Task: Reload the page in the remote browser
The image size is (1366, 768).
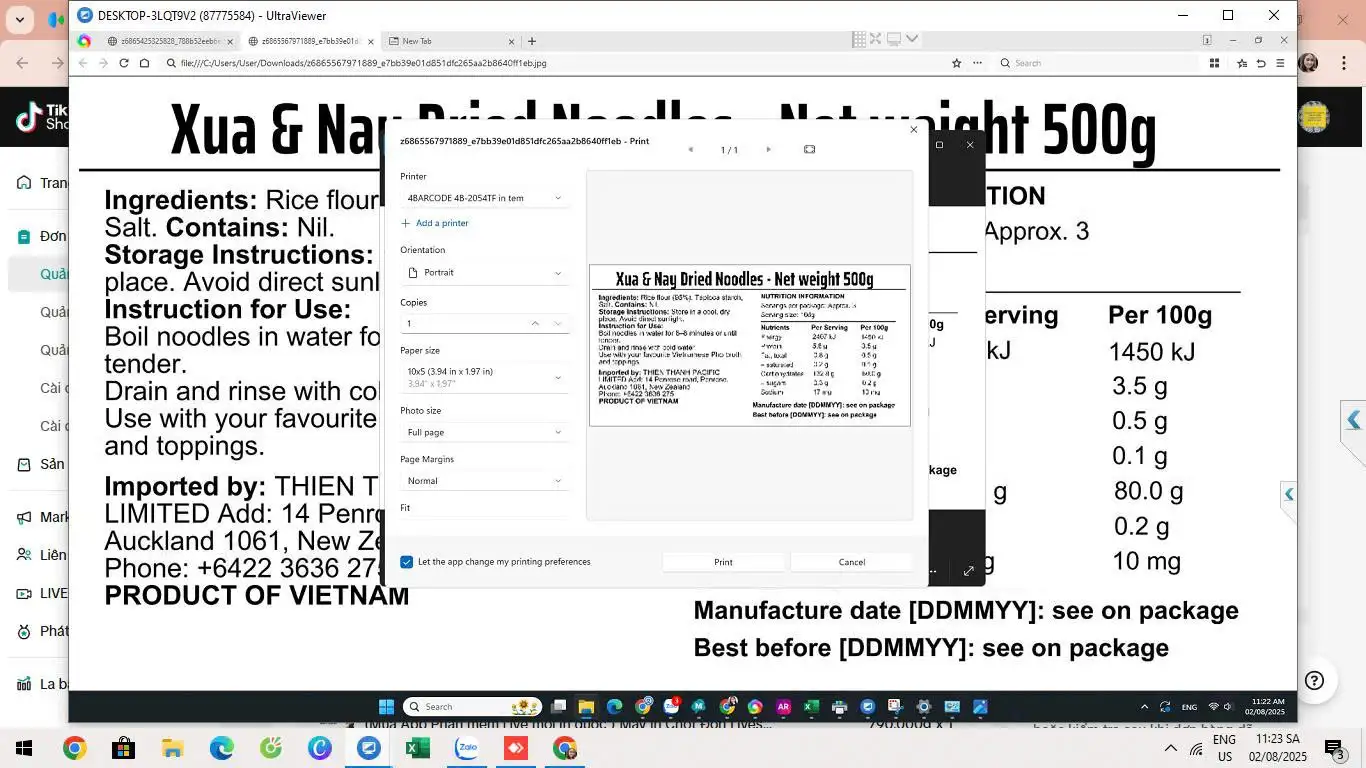Action: [x=124, y=63]
